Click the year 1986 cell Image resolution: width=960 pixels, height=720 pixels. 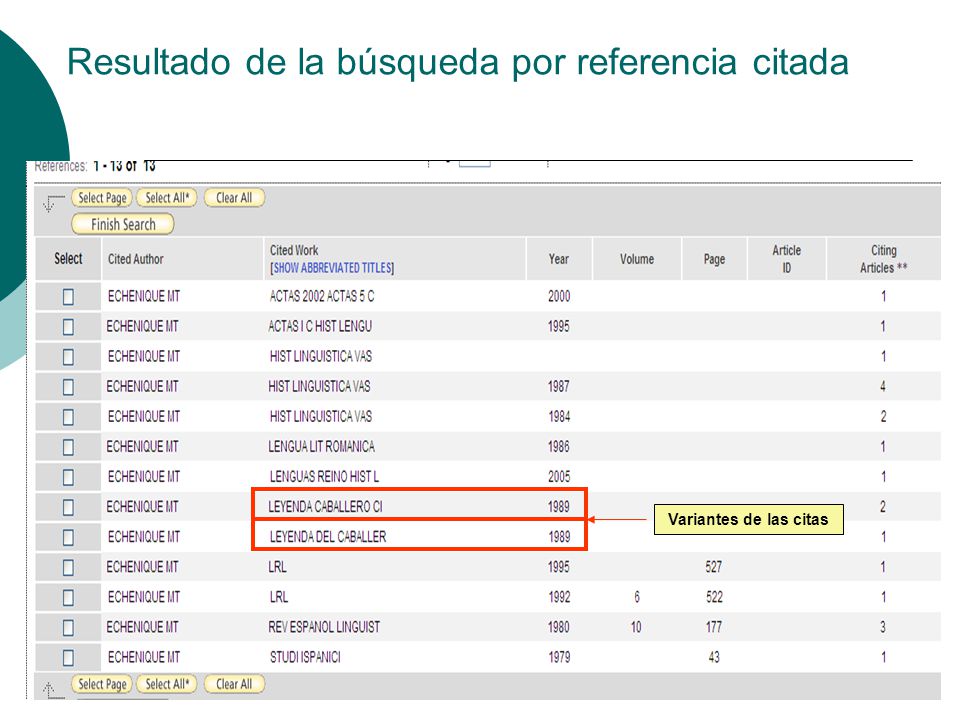[558, 446]
